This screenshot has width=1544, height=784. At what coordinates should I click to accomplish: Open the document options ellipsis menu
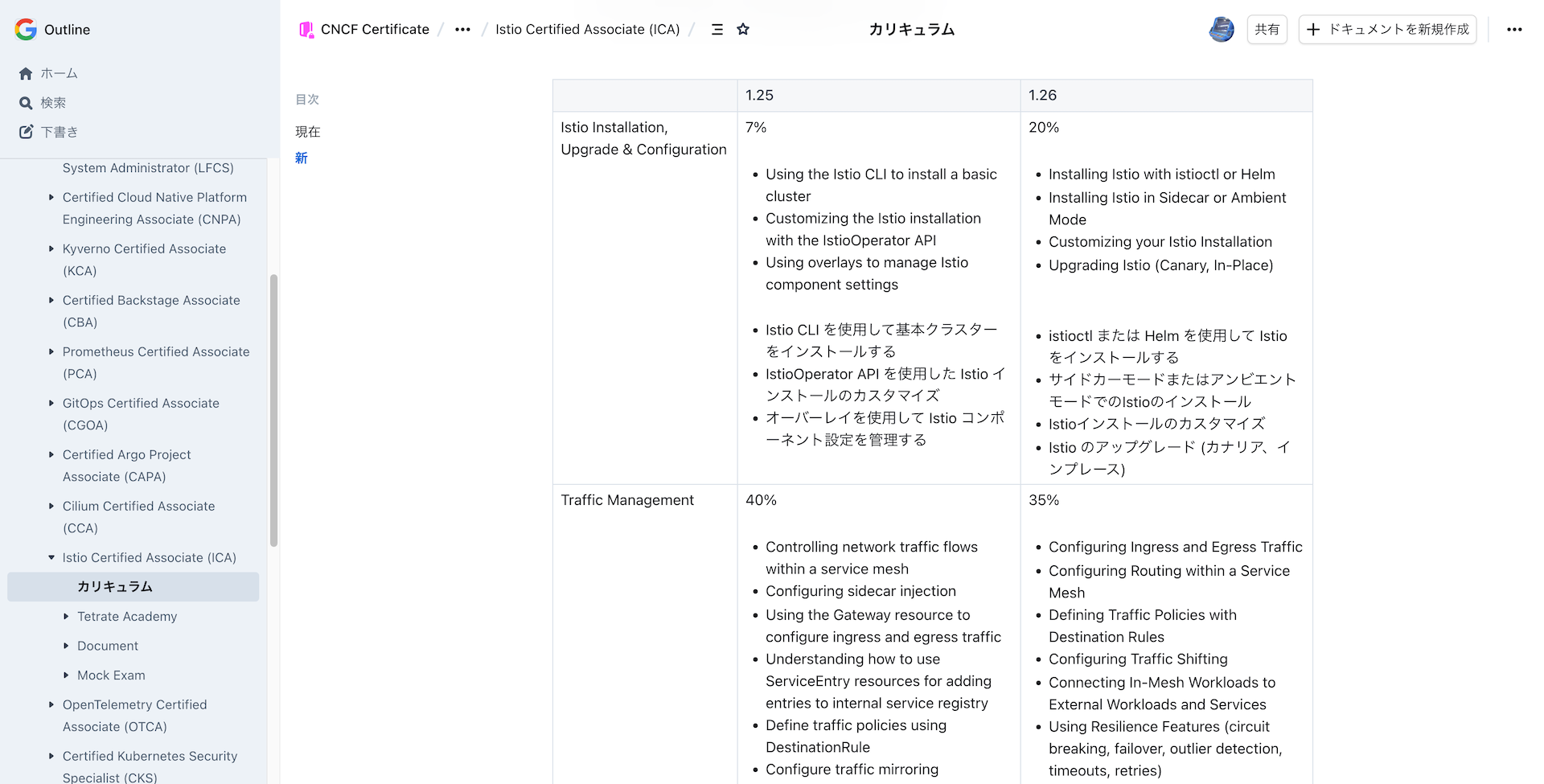(1514, 30)
